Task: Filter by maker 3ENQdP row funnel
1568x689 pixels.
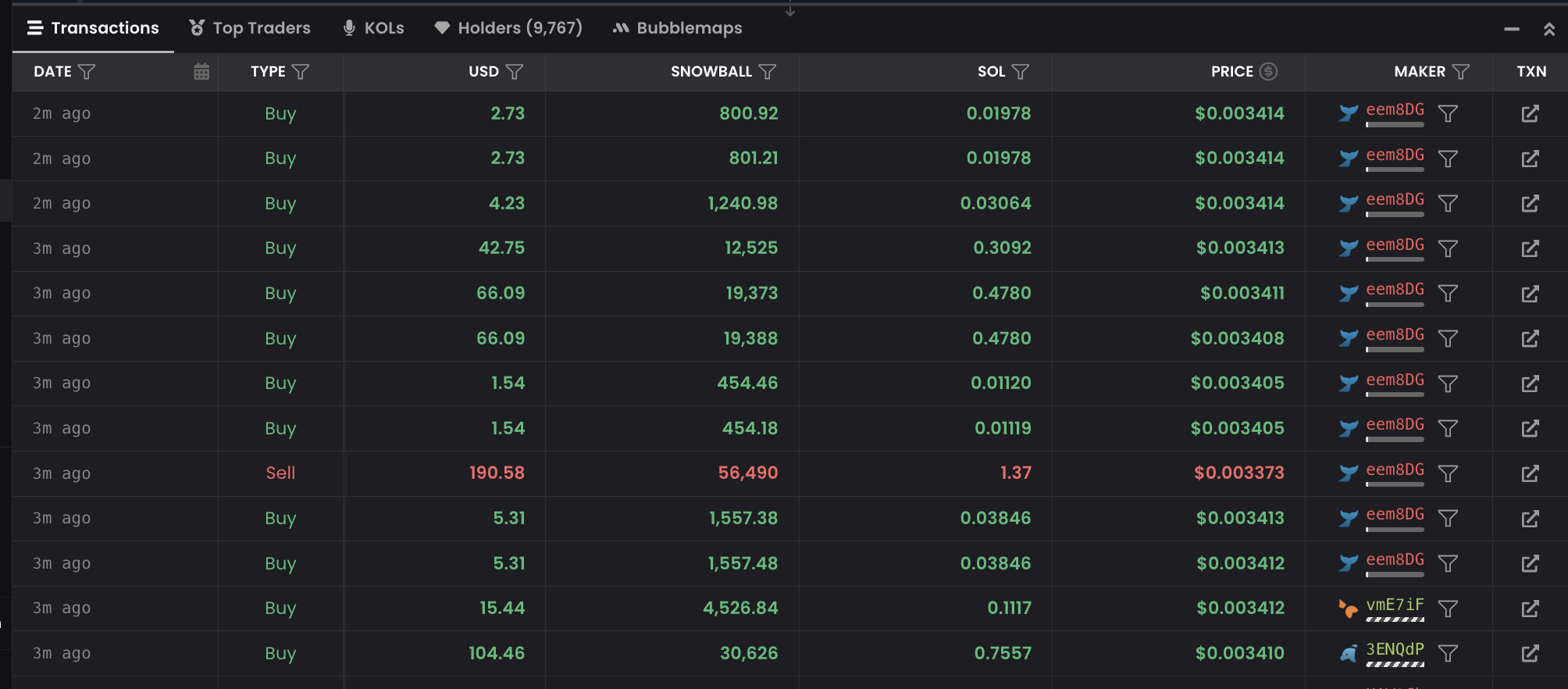Action: coord(1449,654)
